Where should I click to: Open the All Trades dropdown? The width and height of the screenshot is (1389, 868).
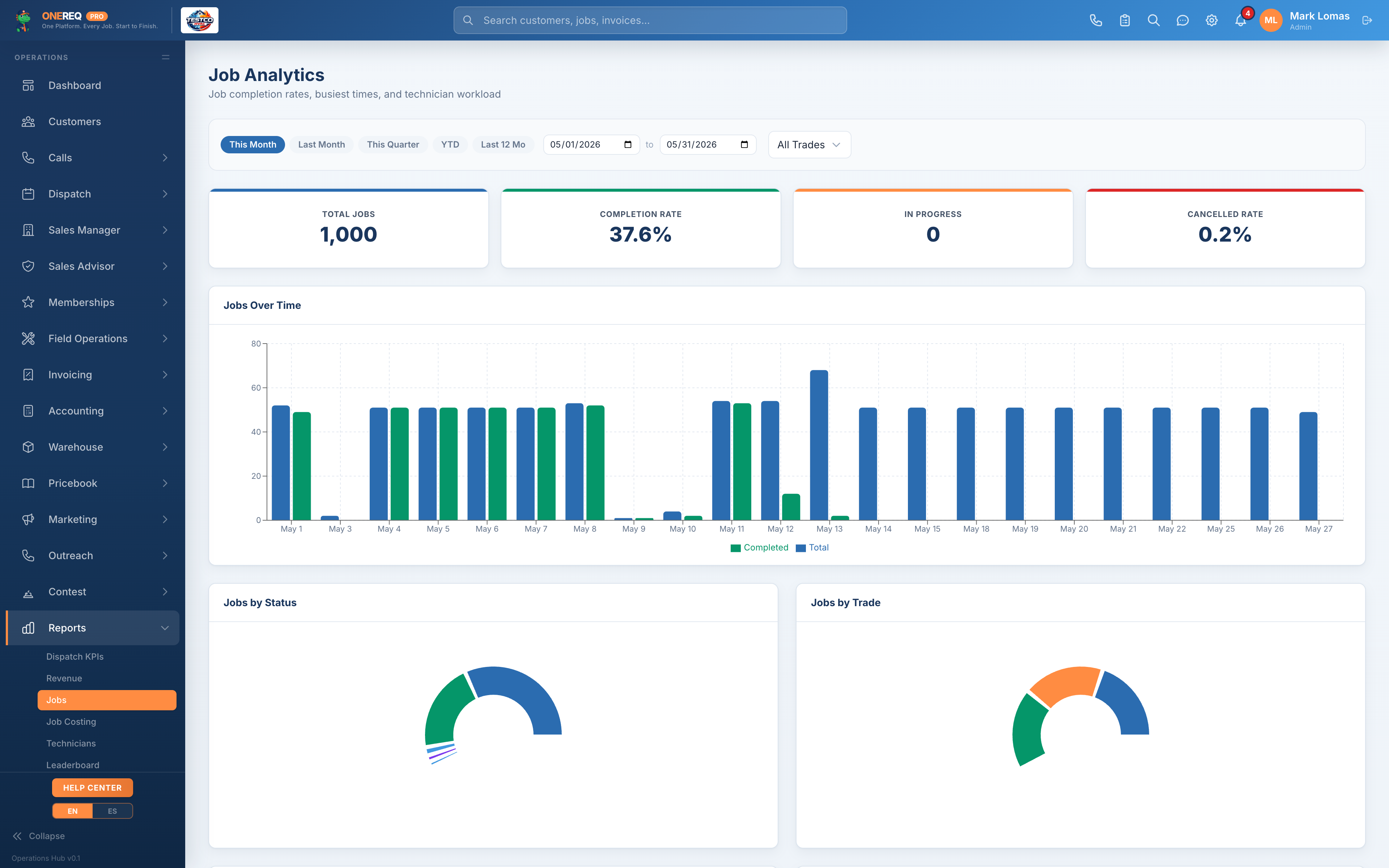[x=809, y=145]
